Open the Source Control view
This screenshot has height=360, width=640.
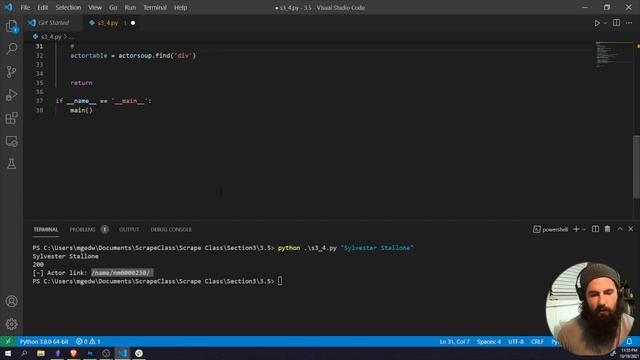(11, 72)
